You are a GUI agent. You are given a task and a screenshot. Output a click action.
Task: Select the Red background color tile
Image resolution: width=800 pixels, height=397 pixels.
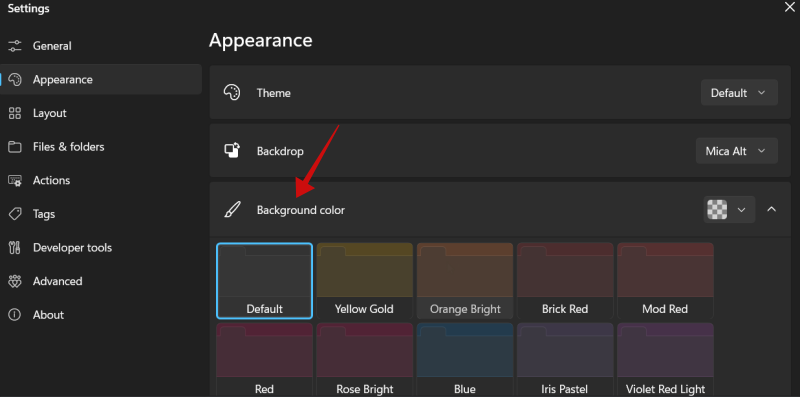[264, 360]
